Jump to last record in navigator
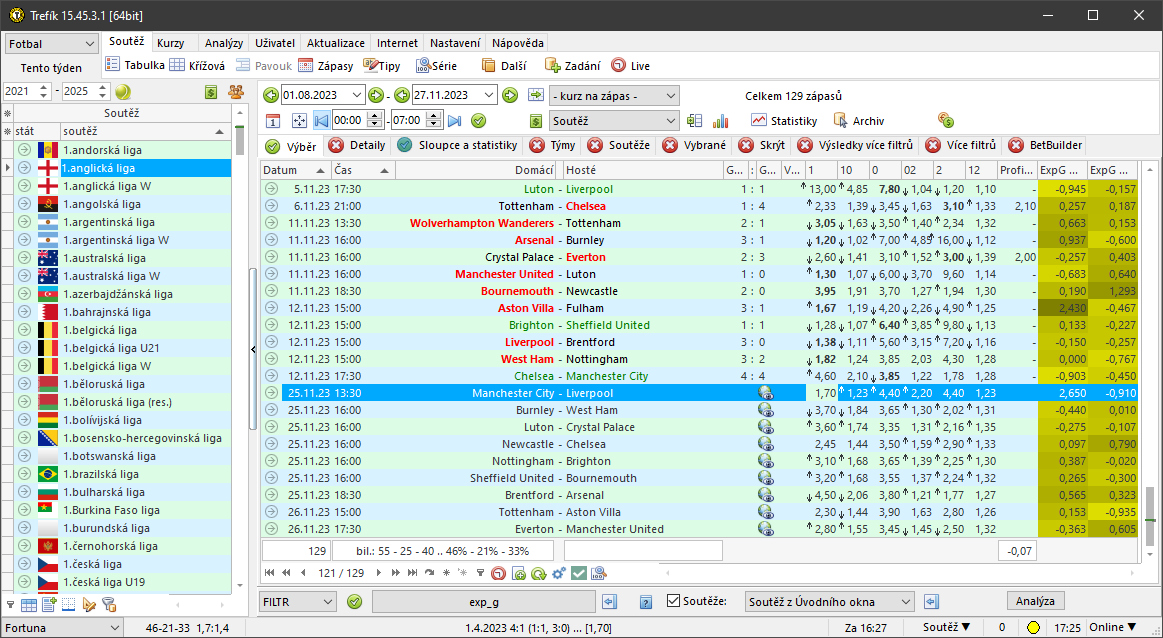This screenshot has height=638, width=1163. coord(412,573)
